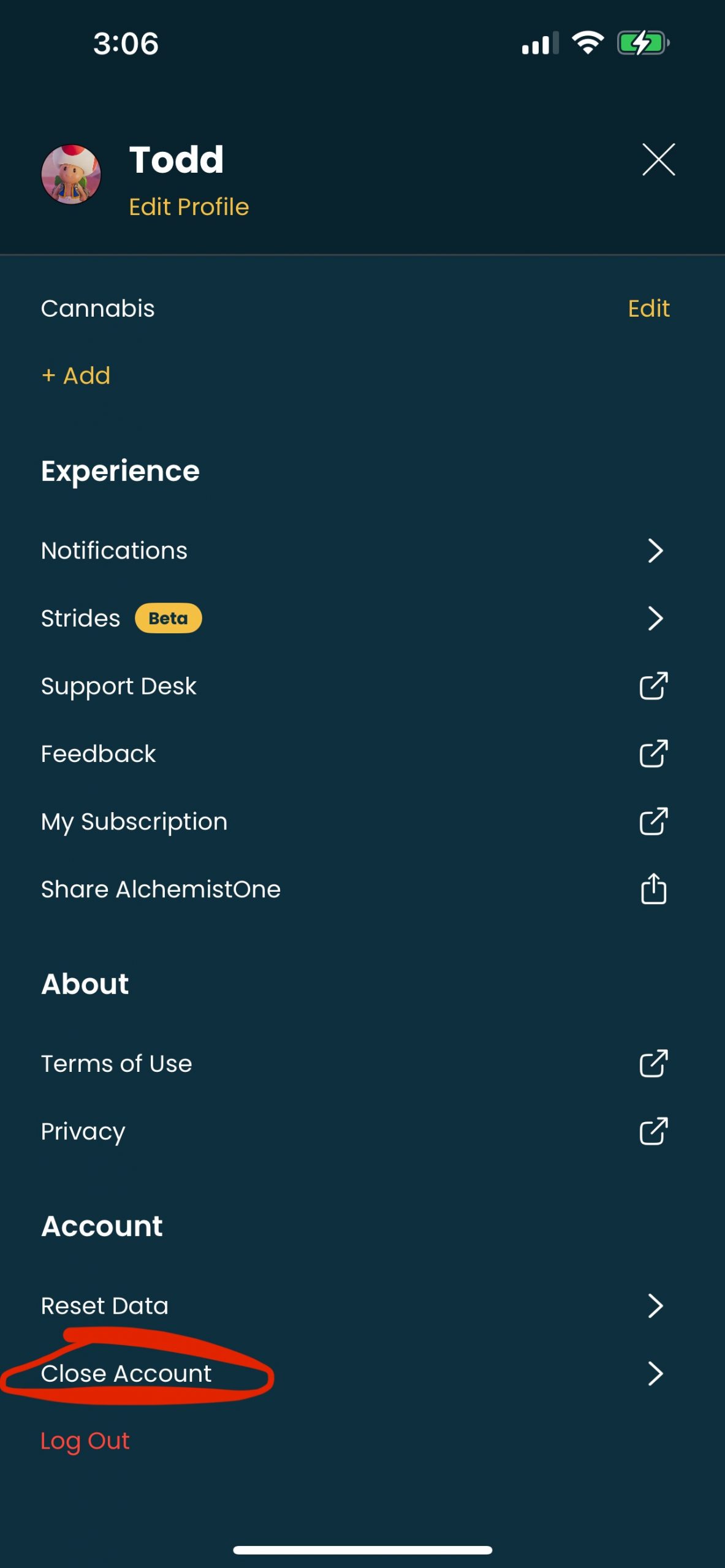Image resolution: width=725 pixels, height=1568 pixels.
Task: Tap Todd's profile avatar picture
Action: 71,175
